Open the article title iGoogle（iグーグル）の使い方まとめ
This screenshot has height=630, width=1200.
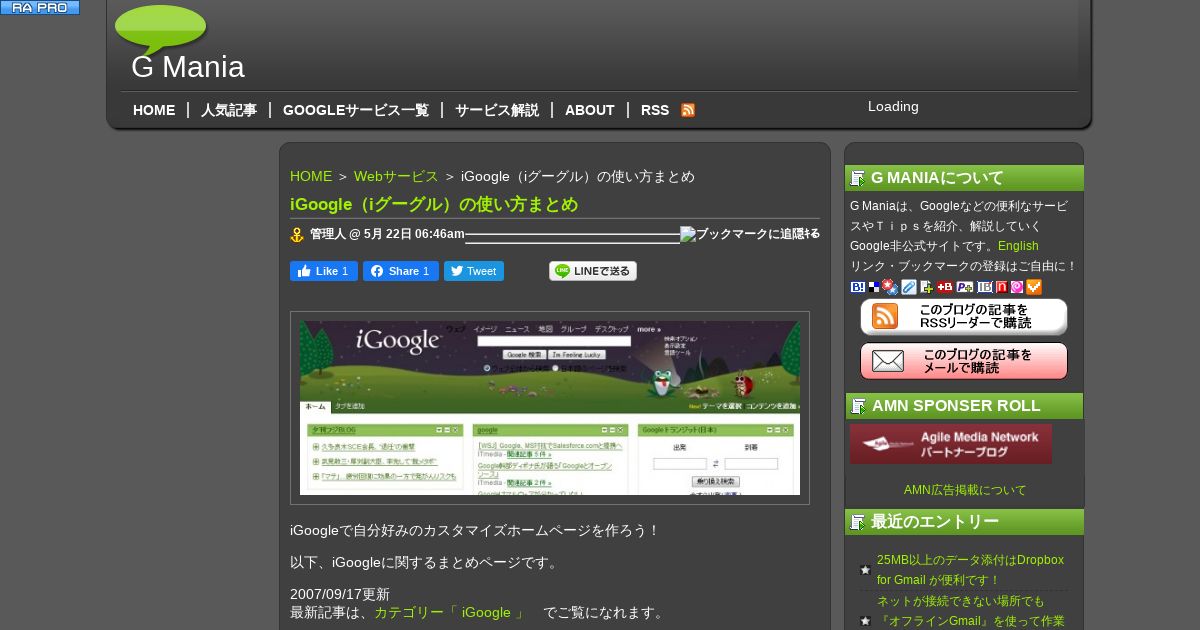pyautogui.click(x=434, y=204)
